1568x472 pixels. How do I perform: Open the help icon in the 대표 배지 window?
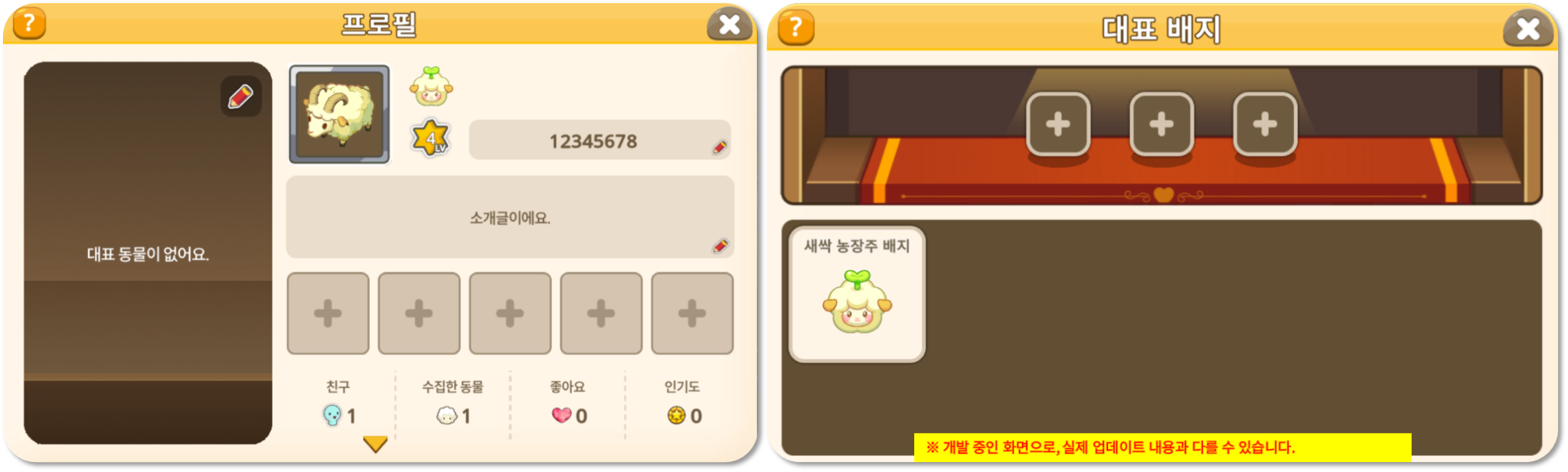[x=796, y=28]
